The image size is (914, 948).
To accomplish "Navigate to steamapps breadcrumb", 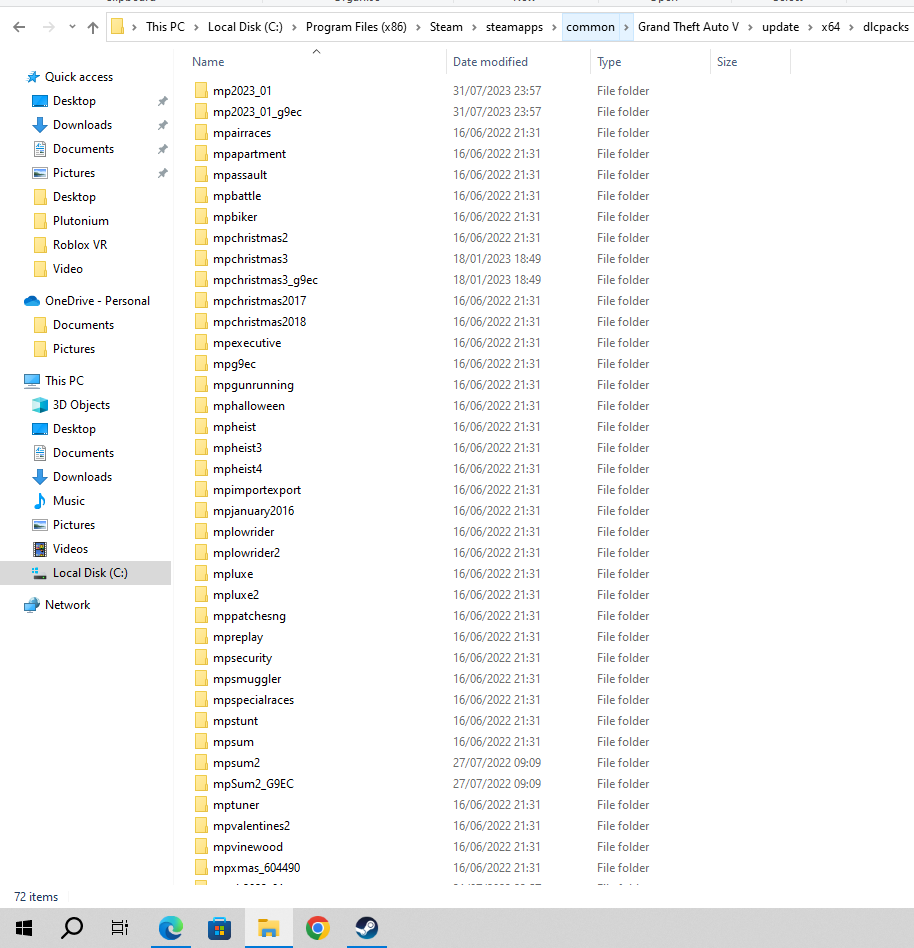I will coord(514,27).
